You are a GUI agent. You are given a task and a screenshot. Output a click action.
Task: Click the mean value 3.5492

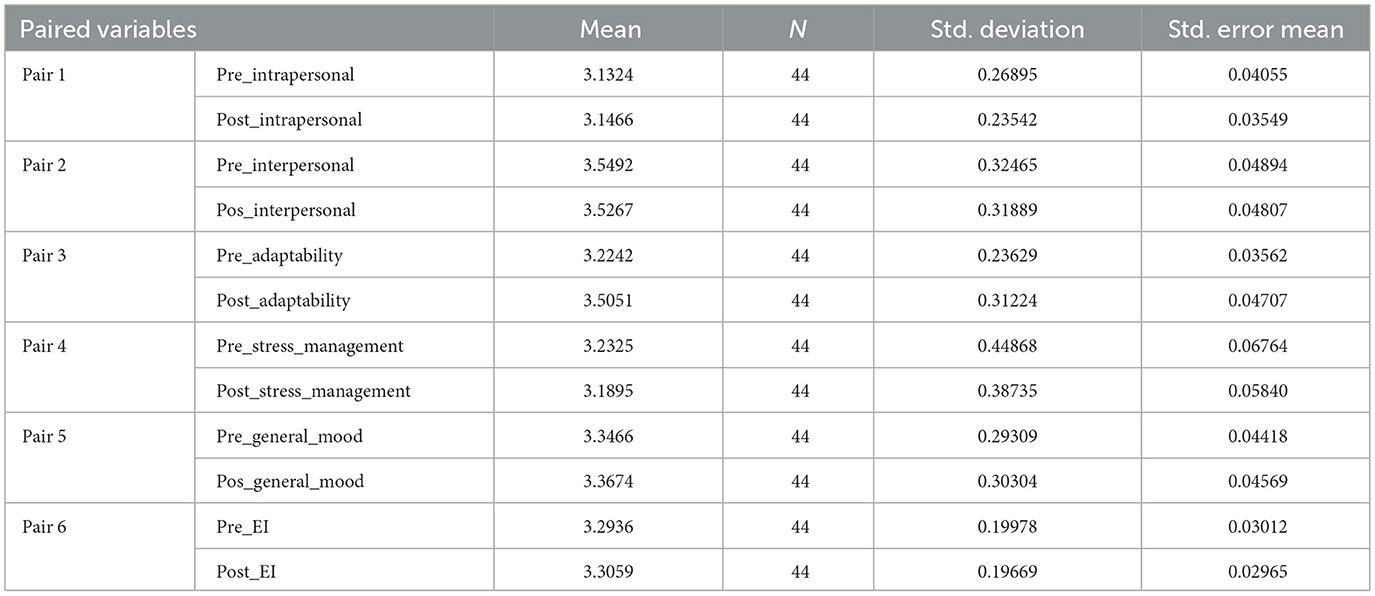[x=608, y=165]
